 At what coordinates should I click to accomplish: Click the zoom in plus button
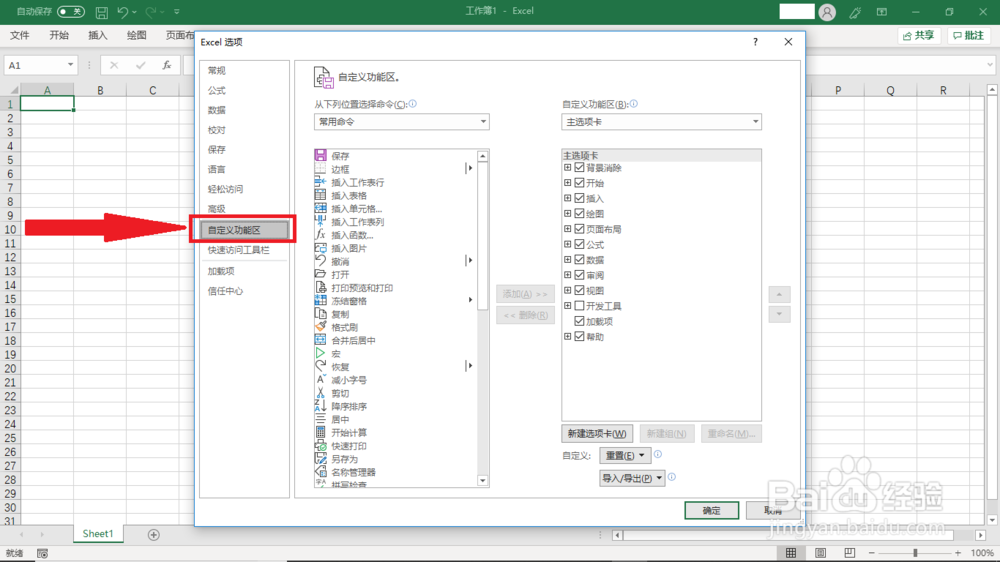(x=958, y=553)
